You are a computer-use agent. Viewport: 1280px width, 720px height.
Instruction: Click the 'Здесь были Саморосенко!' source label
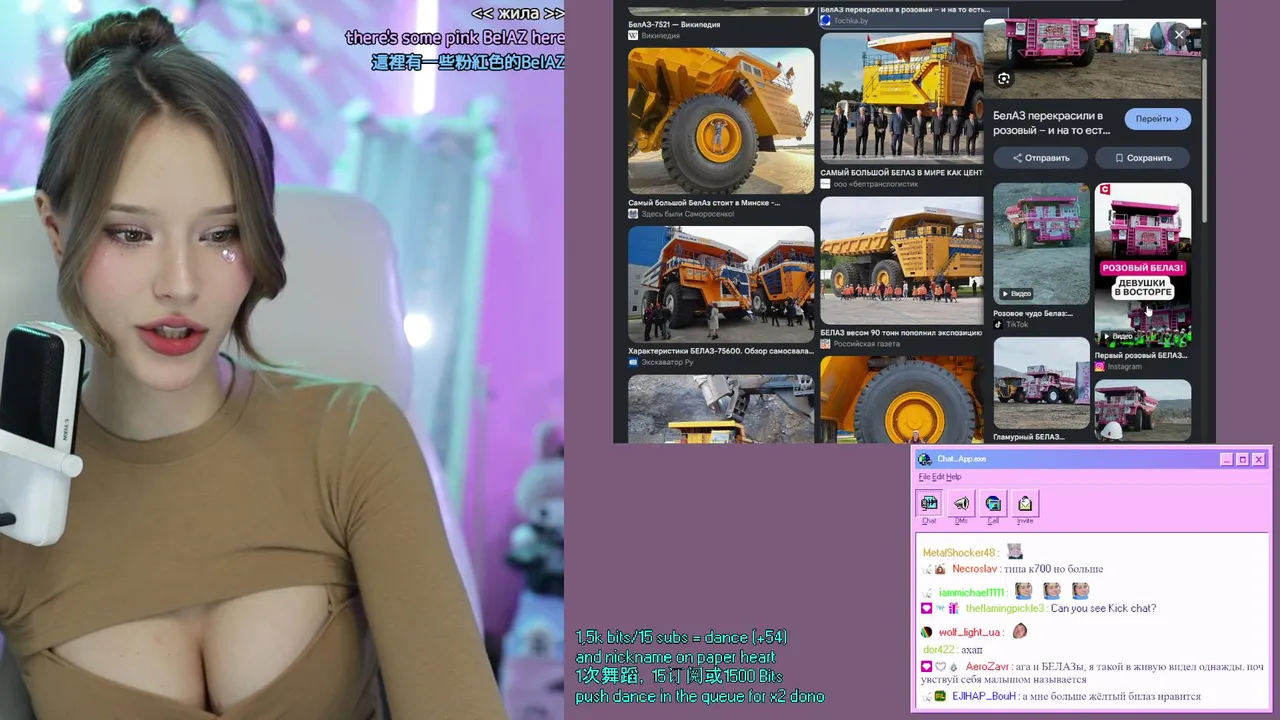(x=688, y=214)
